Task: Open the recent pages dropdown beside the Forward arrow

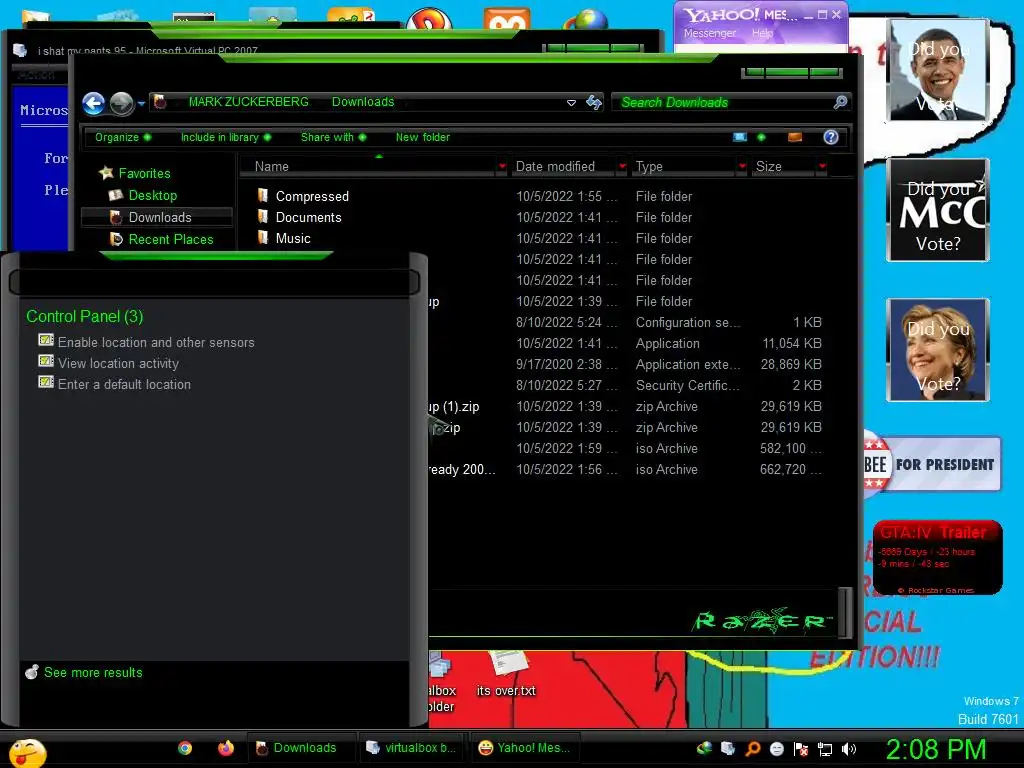Action: coord(141,103)
